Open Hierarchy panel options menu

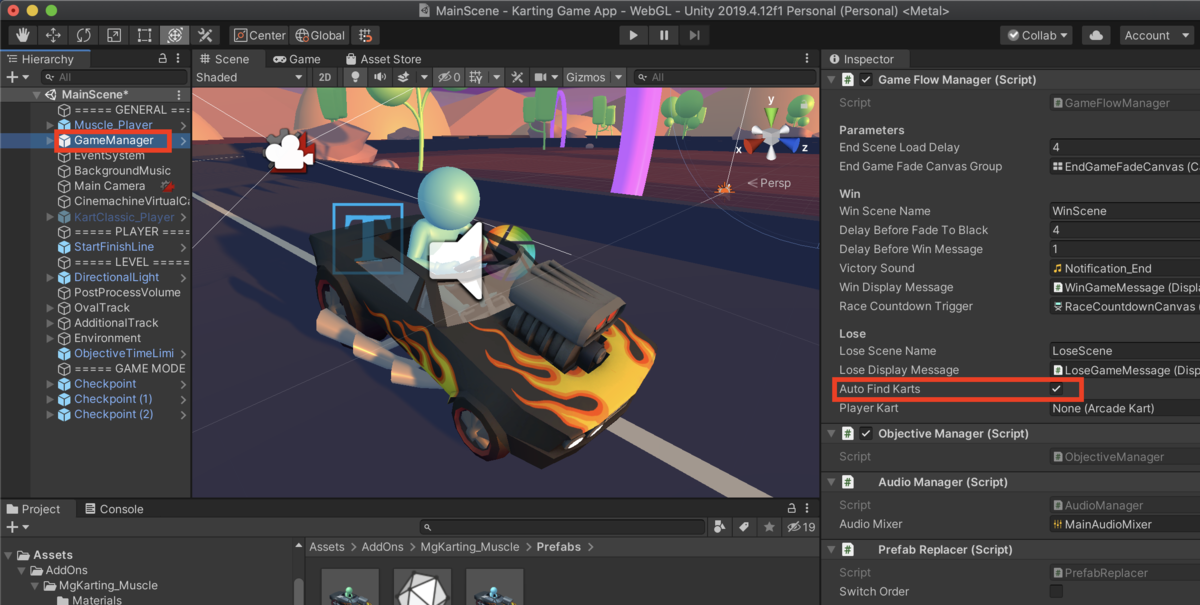(178, 59)
